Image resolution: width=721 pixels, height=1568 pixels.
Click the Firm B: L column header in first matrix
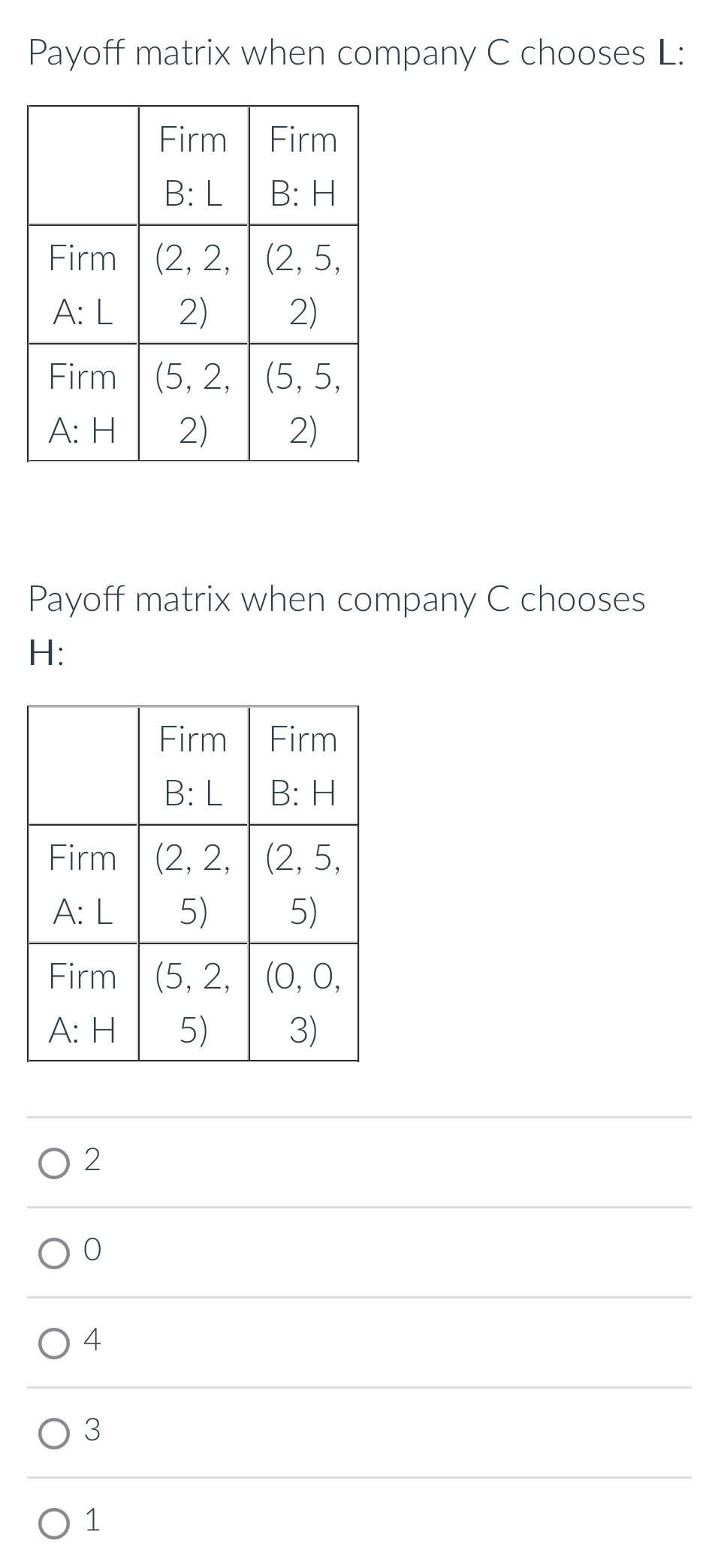click(x=193, y=165)
